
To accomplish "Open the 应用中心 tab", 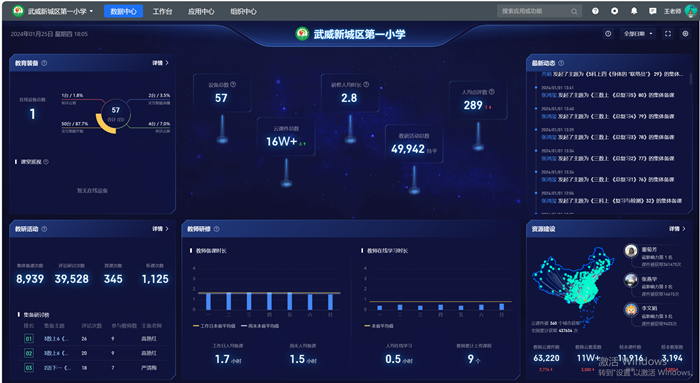I will click(x=201, y=12).
